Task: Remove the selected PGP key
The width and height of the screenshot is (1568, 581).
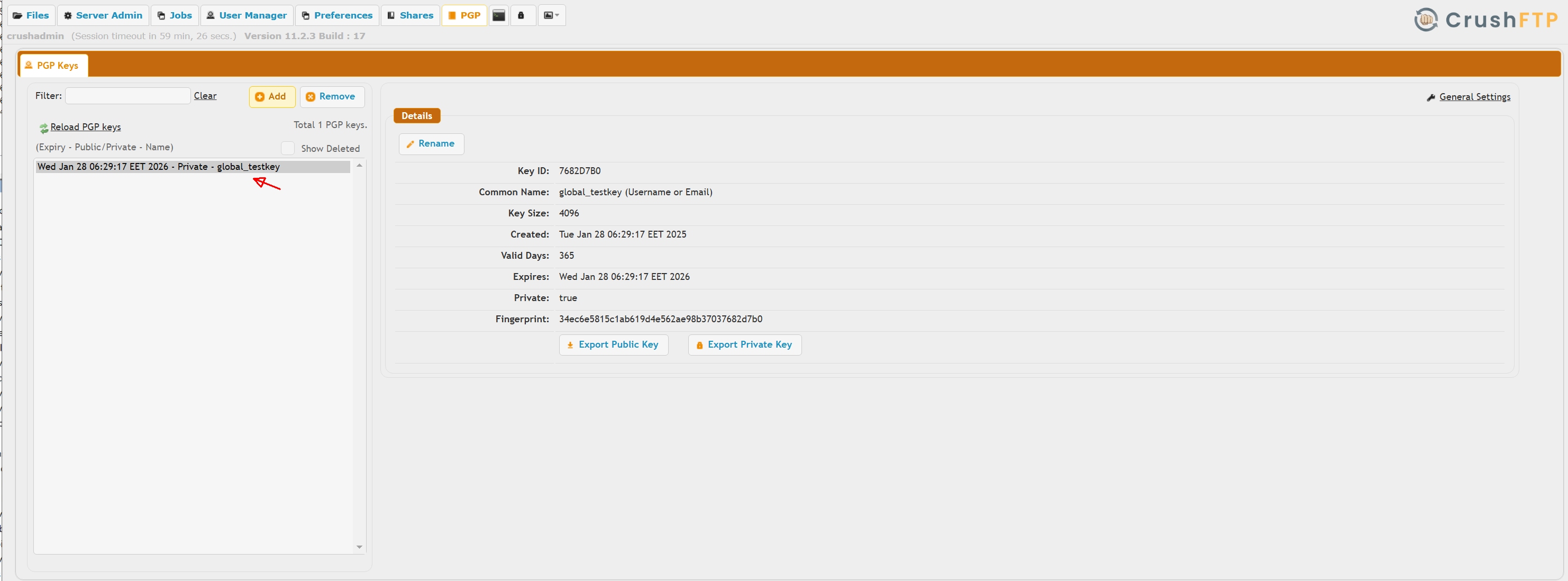Action: pyautogui.click(x=332, y=96)
